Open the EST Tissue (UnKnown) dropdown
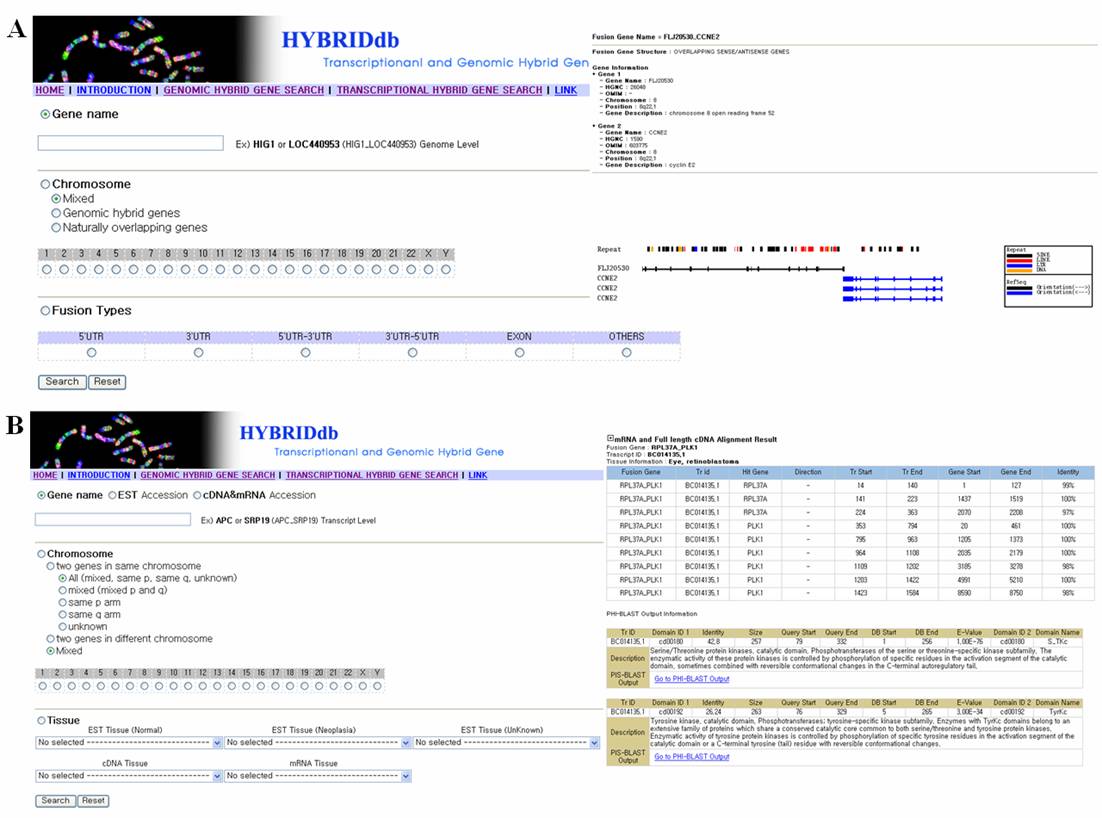Image resolution: width=1102 pixels, height=818 pixels. point(507,742)
